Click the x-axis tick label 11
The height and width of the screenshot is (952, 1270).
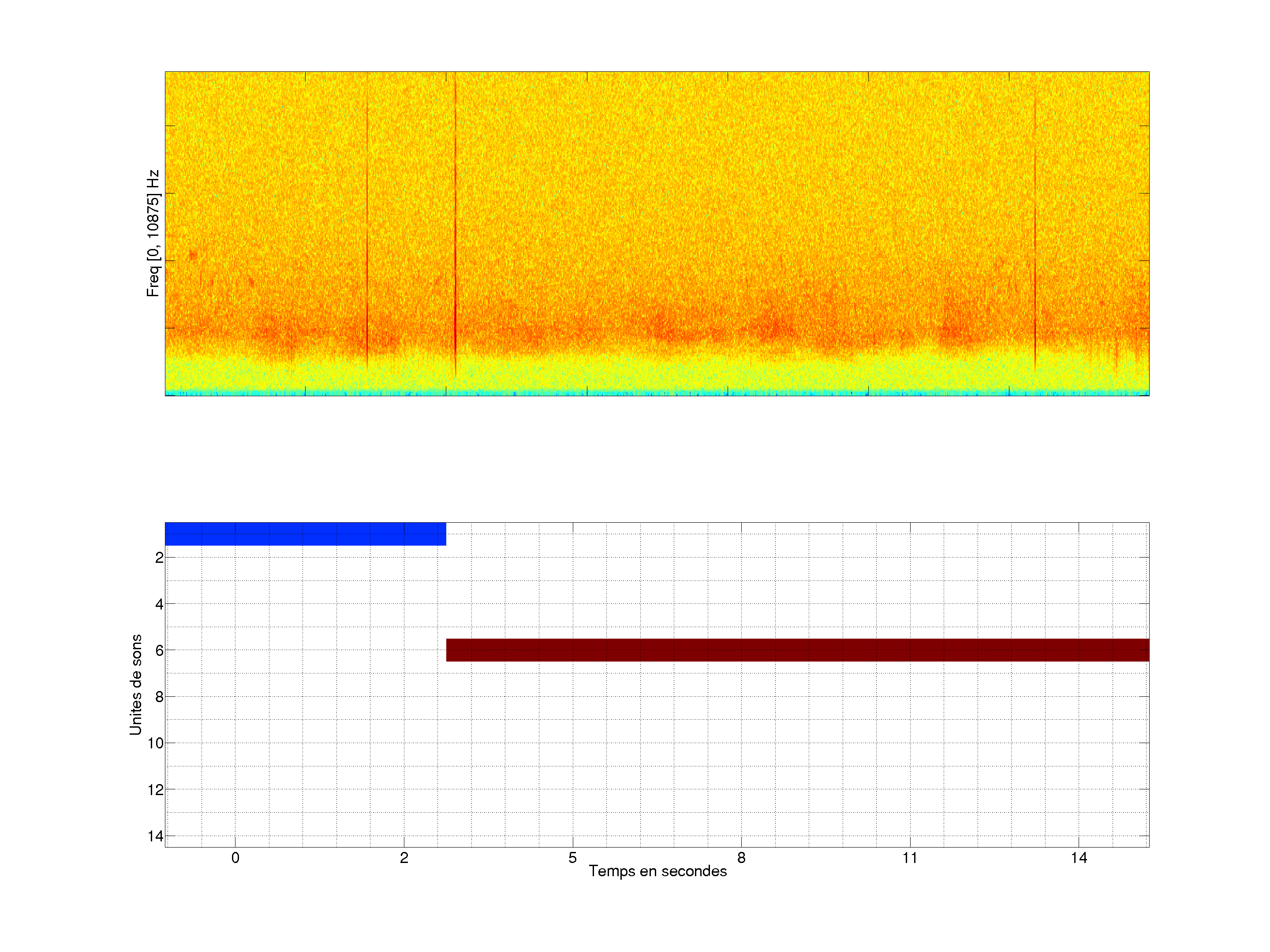pos(909,858)
